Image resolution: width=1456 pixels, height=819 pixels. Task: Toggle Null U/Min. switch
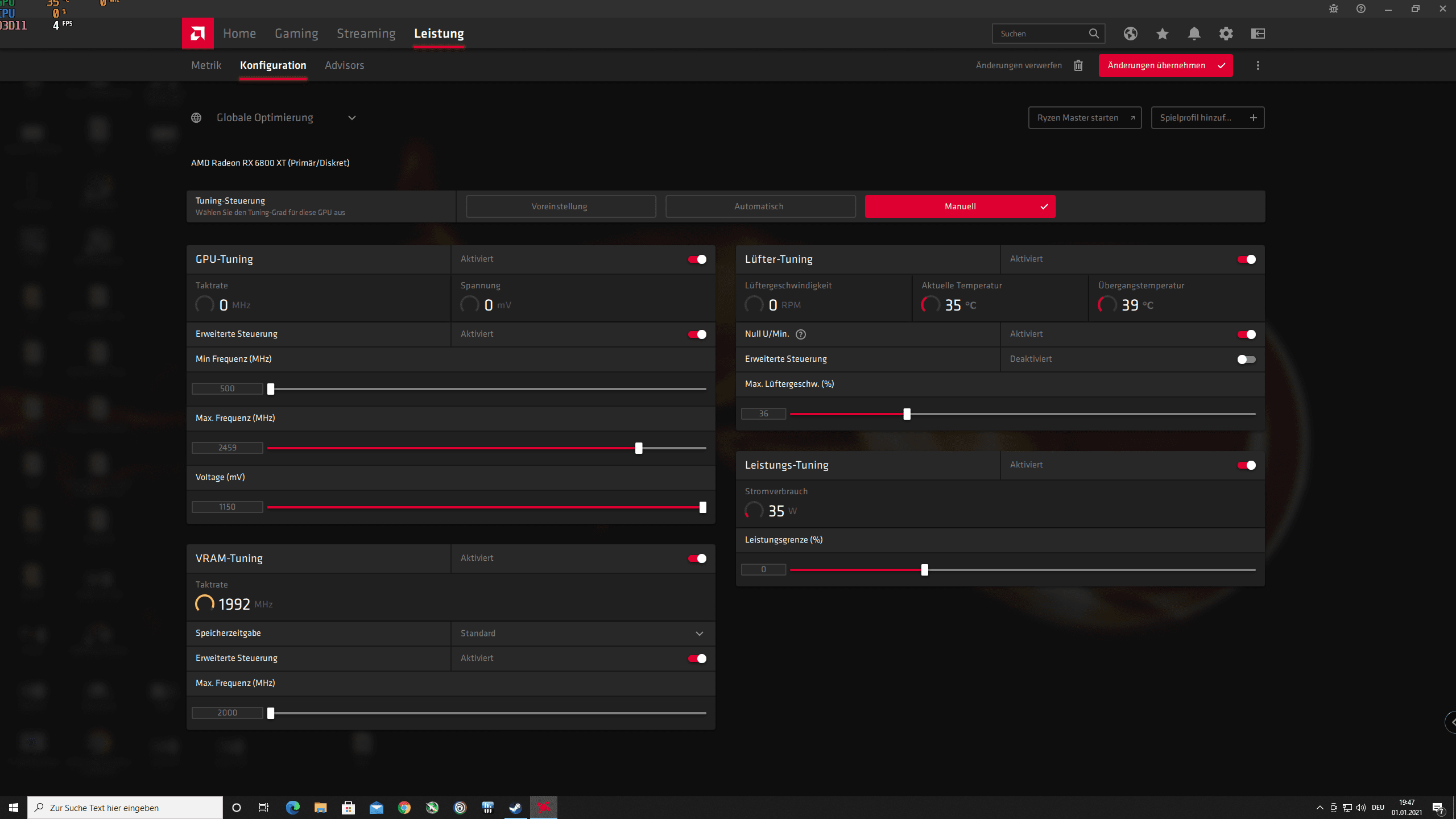pyautogui.click(x=1246, y=334)
